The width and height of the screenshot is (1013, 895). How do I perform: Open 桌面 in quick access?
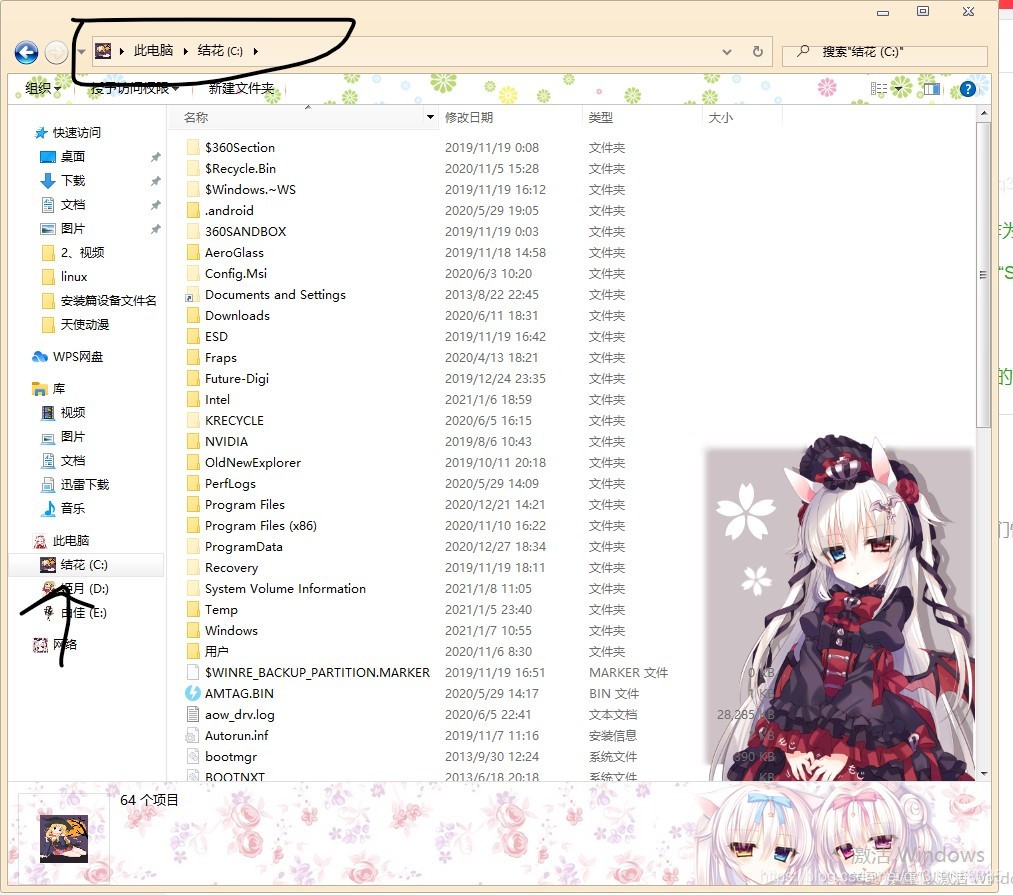coord(72,156)
